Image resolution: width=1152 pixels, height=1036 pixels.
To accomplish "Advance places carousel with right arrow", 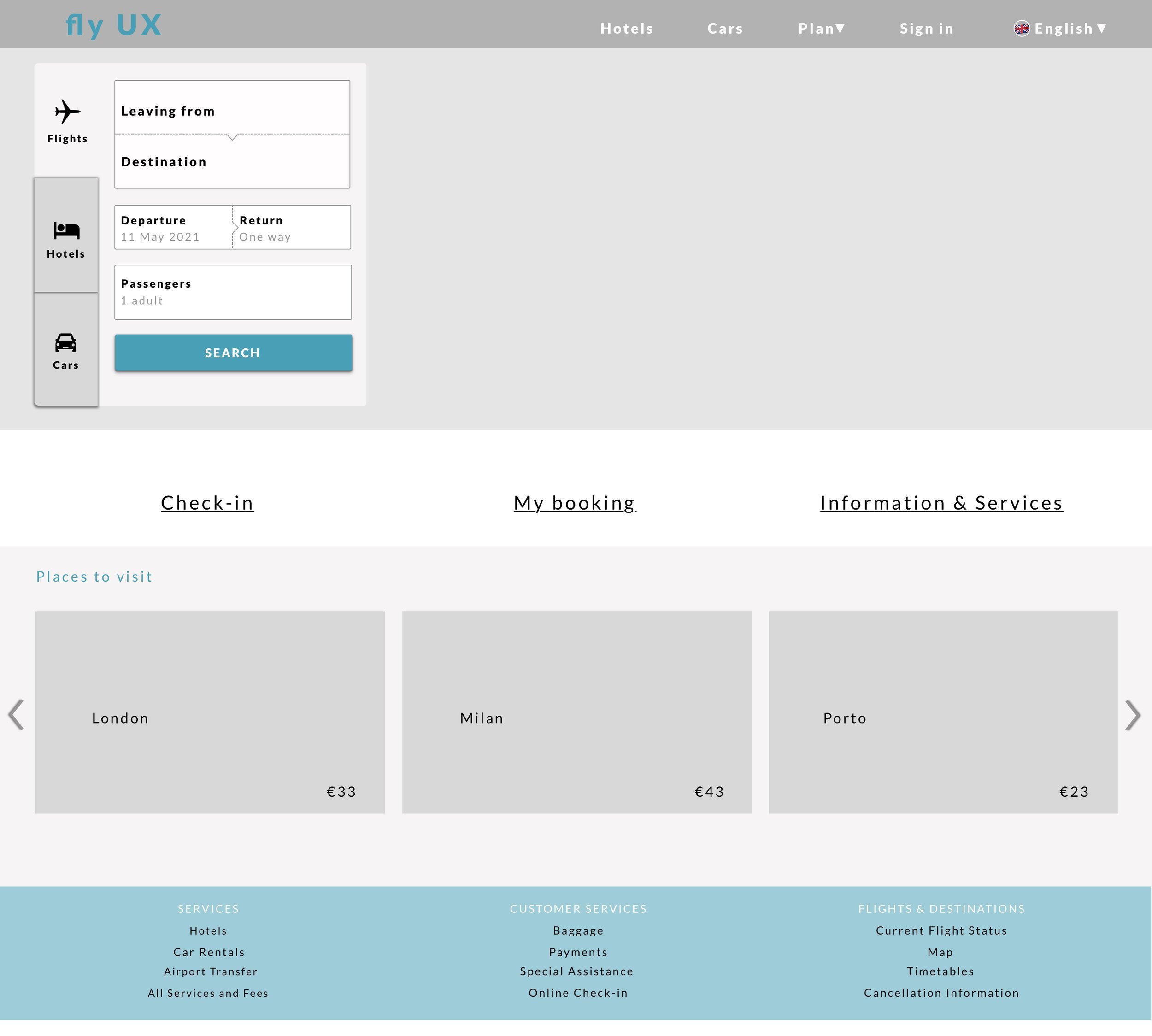I will click(1133, 715).
